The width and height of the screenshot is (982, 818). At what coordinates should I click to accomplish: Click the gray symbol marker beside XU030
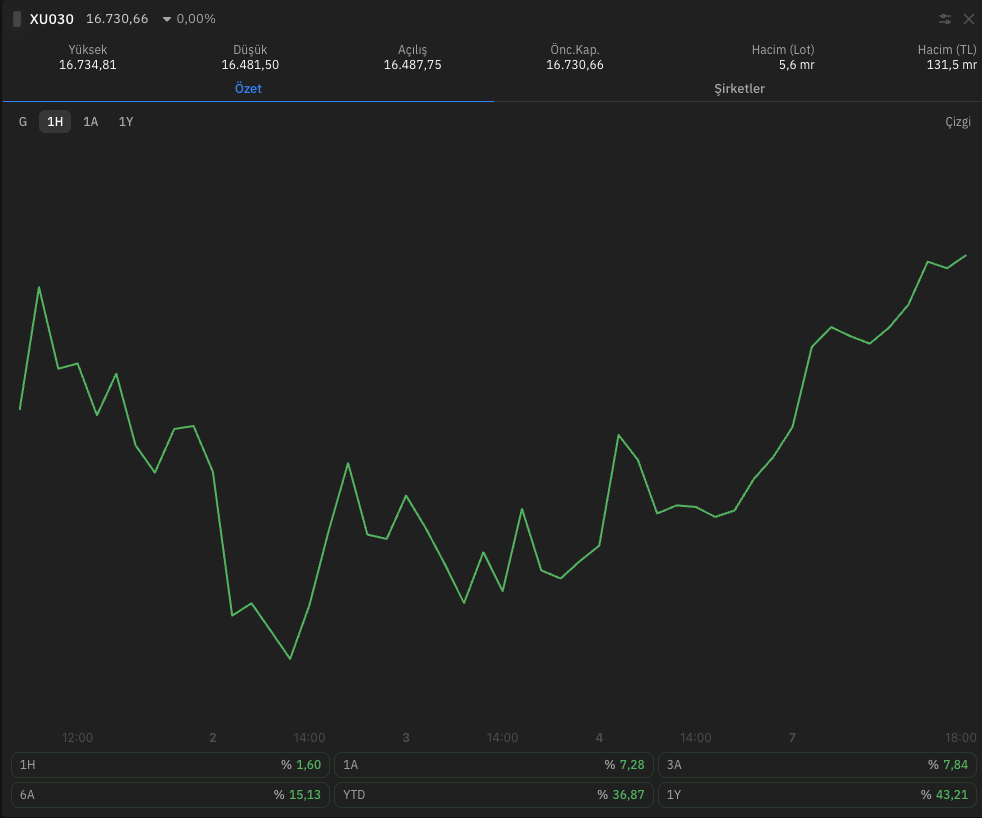17,19
